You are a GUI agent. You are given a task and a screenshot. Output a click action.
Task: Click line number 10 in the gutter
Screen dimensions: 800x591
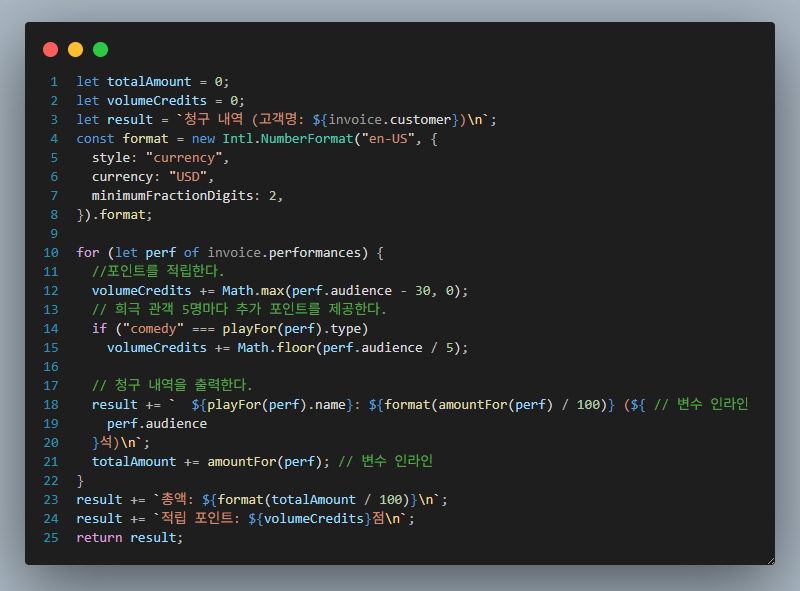pyautogui.click(x=51, y=253)
